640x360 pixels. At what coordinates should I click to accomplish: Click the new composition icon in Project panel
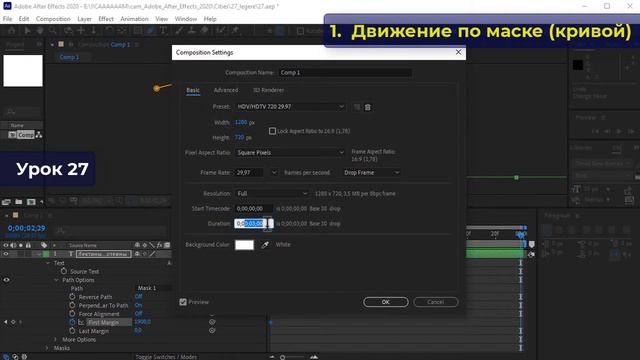pyautogui.click(x=31, y=202)
